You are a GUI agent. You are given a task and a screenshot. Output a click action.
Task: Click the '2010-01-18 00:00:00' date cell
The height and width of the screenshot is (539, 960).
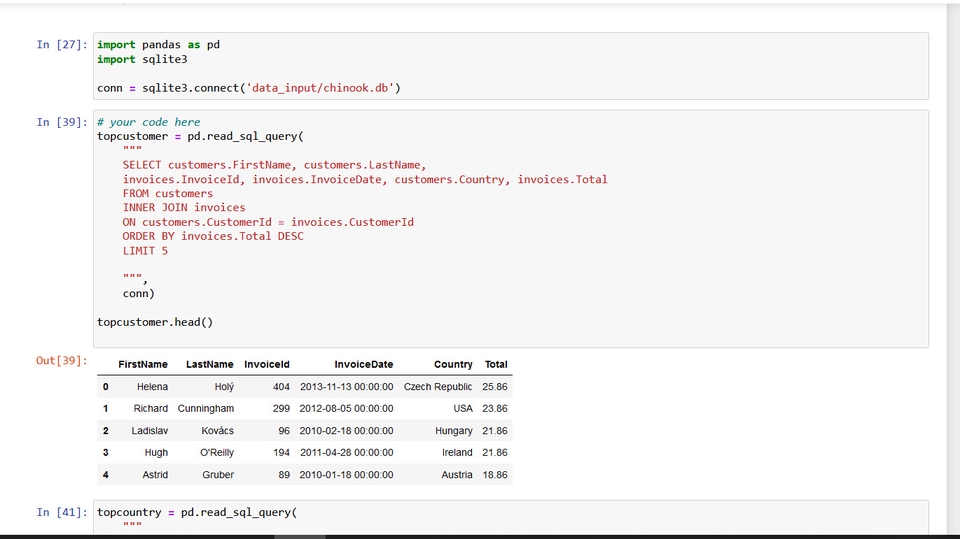point(347,475)
